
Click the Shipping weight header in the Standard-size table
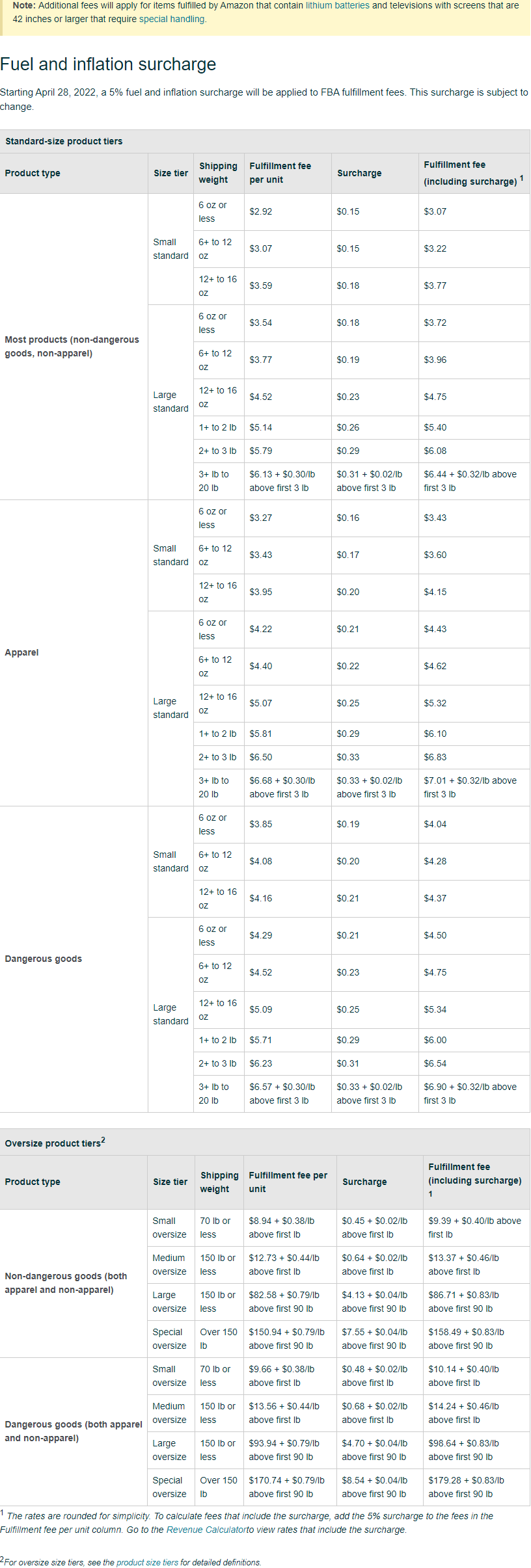tap(218, 173)
